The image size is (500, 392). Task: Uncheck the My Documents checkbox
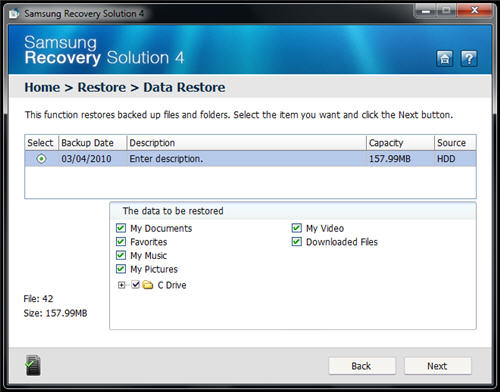(121, 228)
